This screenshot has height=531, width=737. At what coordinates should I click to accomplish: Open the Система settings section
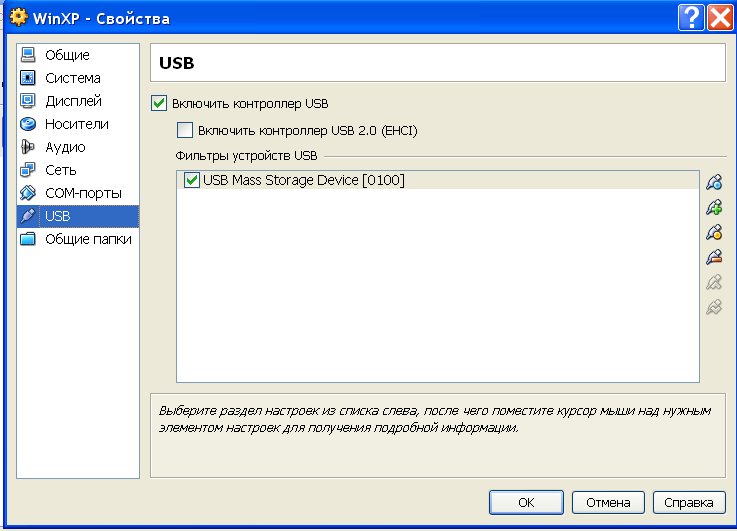point(72,78)
